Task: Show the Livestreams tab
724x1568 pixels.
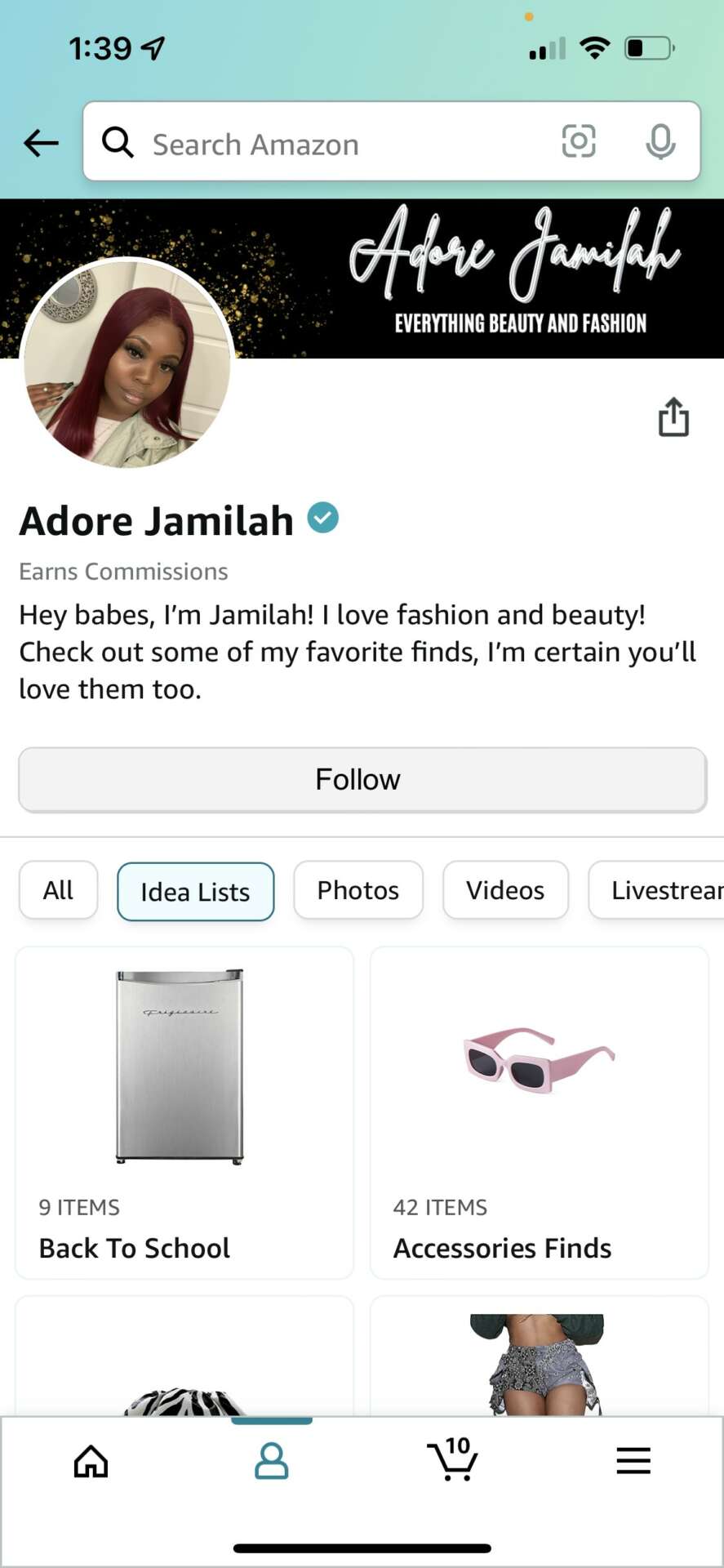Action: pos(661,890)
